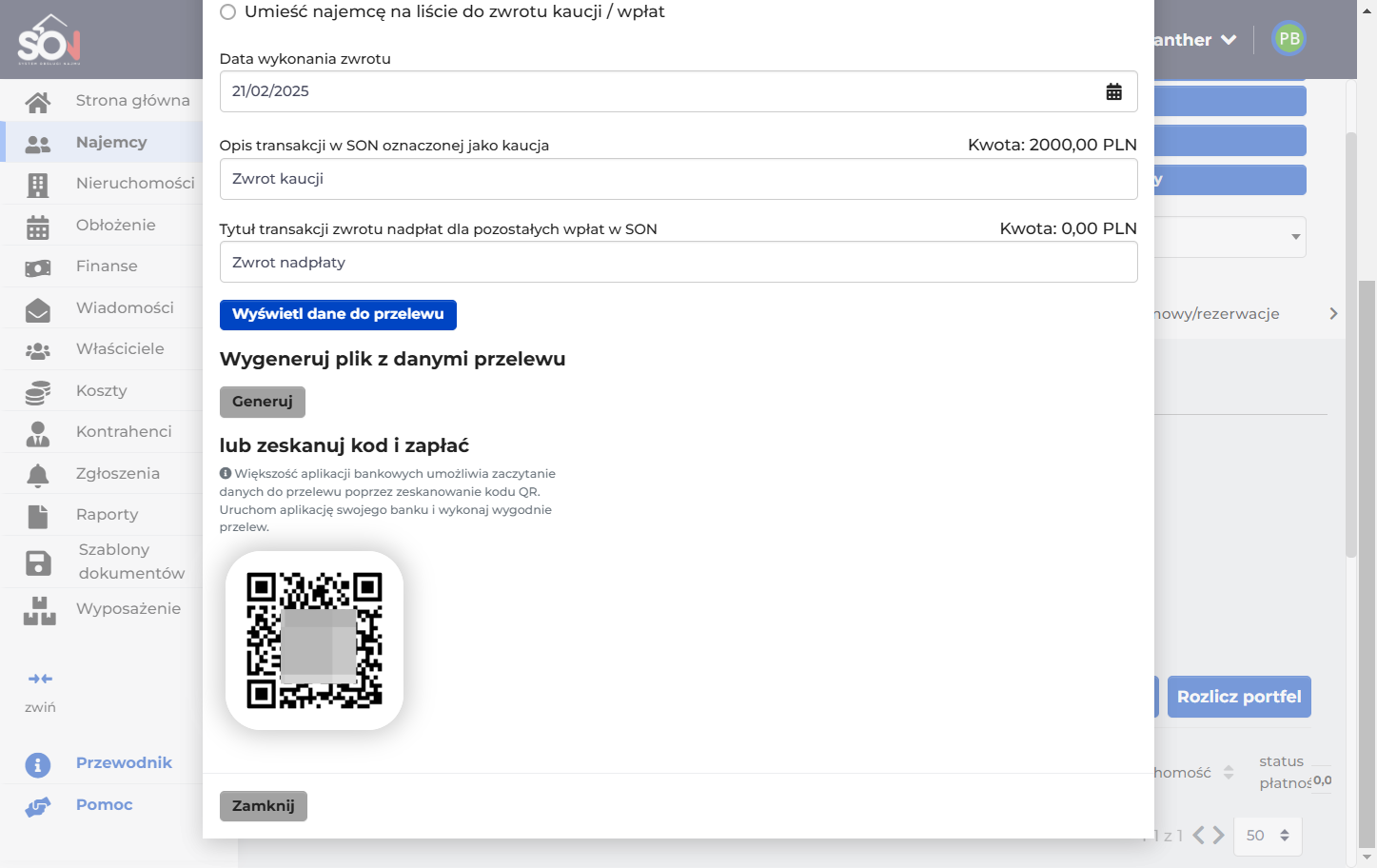
Task: Collapse sidebar with zwiń arrows icon
Action: point(40,679)
